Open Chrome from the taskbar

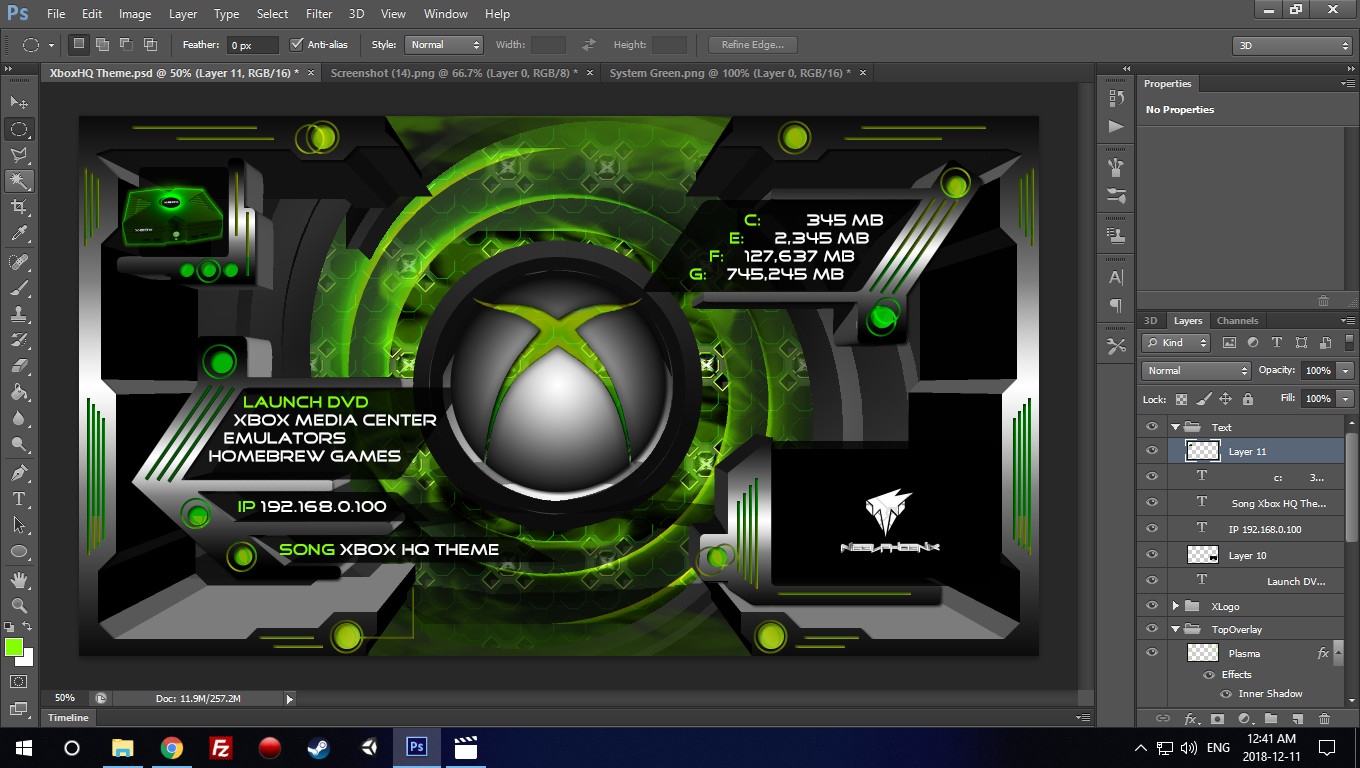click(172, 747)
